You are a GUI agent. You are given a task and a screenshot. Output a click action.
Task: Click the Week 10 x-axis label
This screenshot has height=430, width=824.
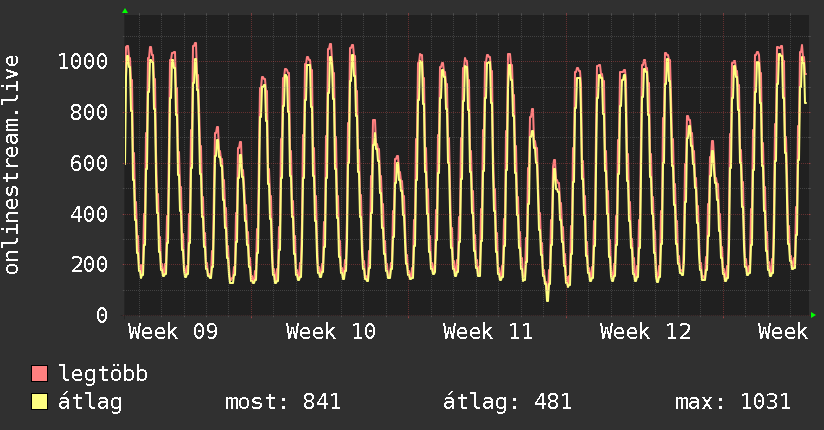[x=330, y=332]
